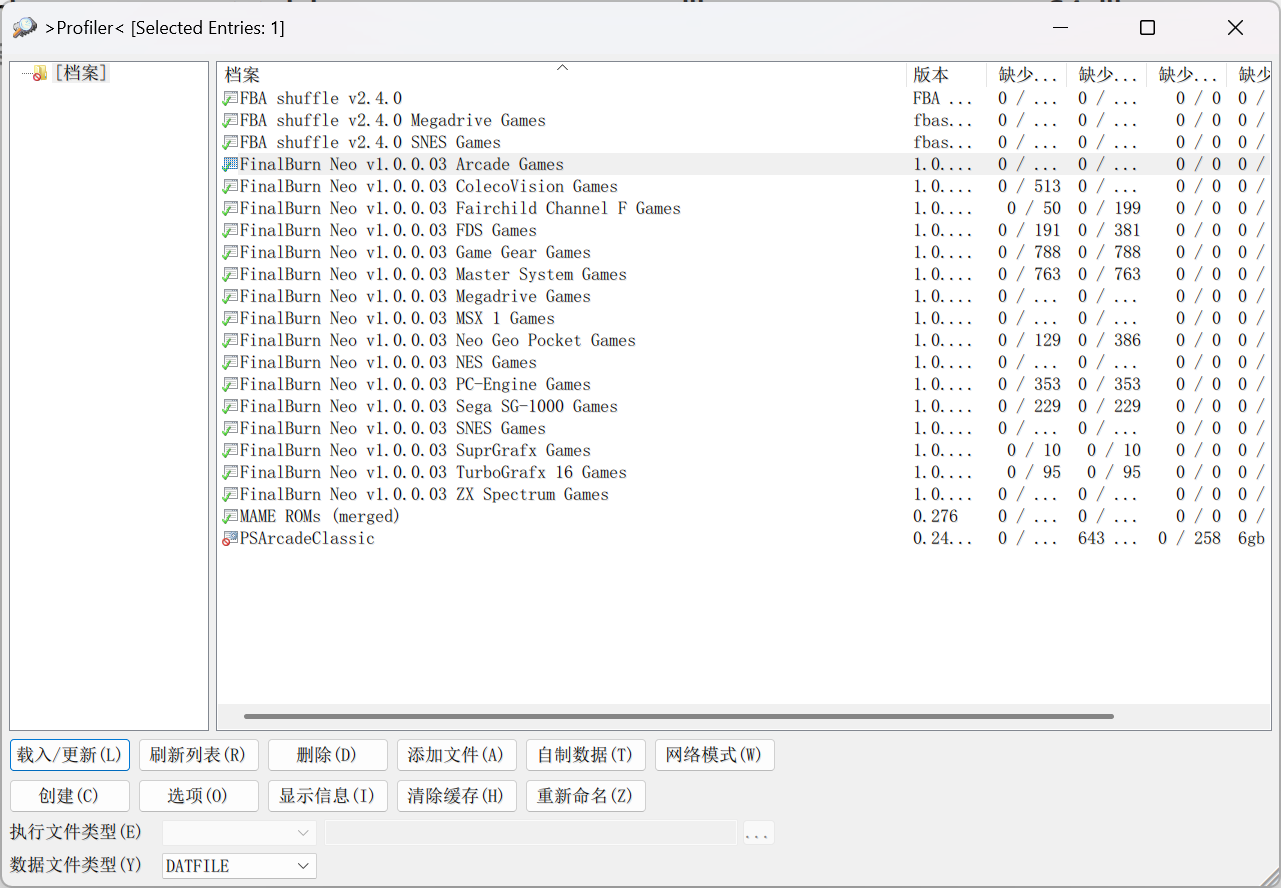Open the 执行文件类型 dropdown

click(x=239, y=833)
